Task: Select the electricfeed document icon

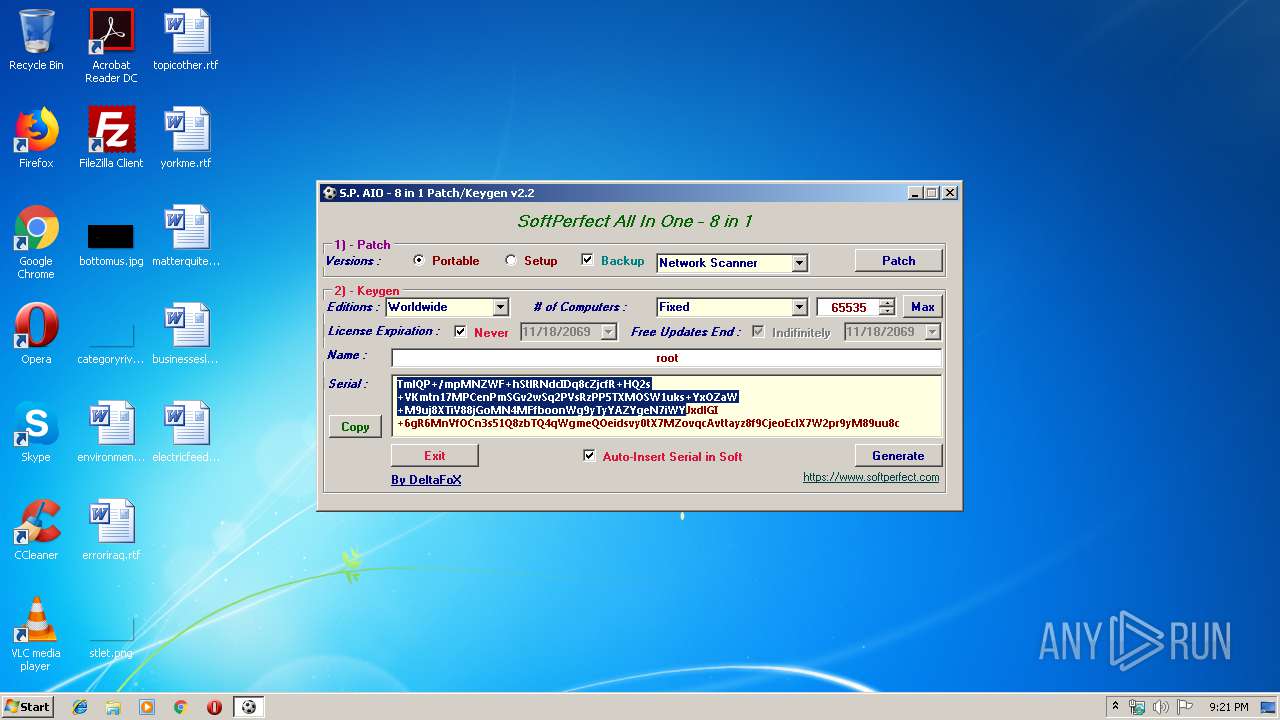Action: (185, 432)
